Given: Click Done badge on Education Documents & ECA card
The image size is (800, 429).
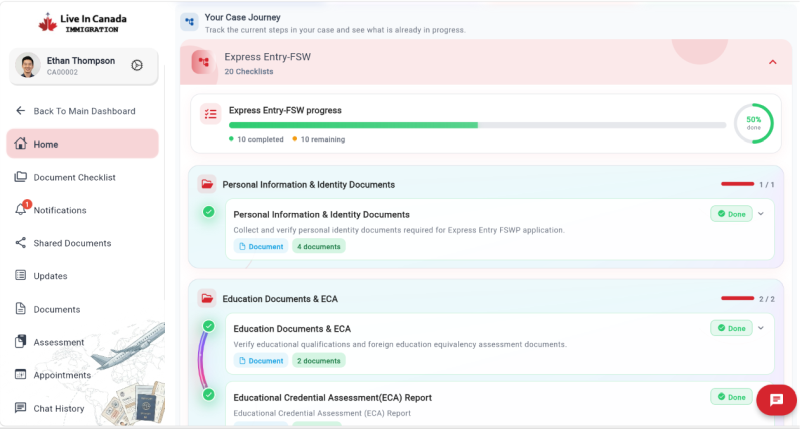Looking at the screenshot, I should coord(731,328).
